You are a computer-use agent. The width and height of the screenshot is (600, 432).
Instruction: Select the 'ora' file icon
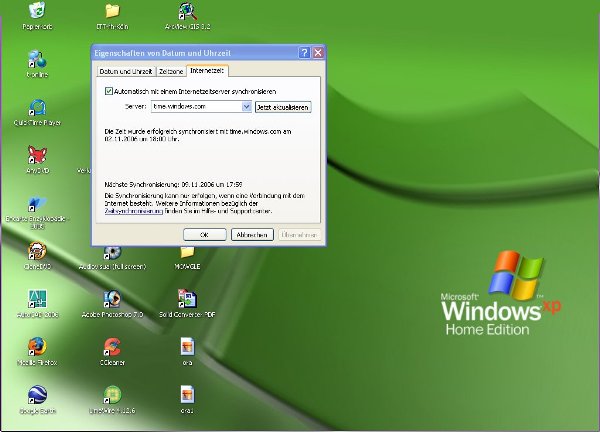187,346
